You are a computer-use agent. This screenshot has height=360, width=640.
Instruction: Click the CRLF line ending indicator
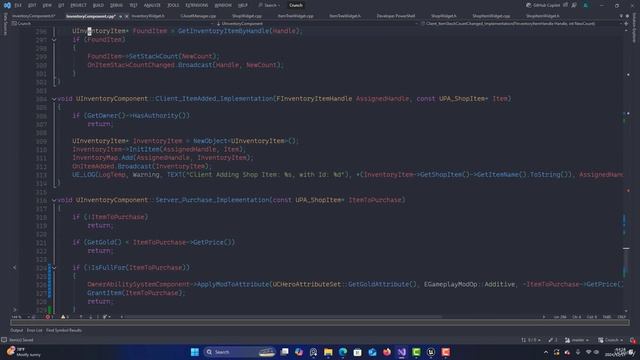[x=621, y=317]
